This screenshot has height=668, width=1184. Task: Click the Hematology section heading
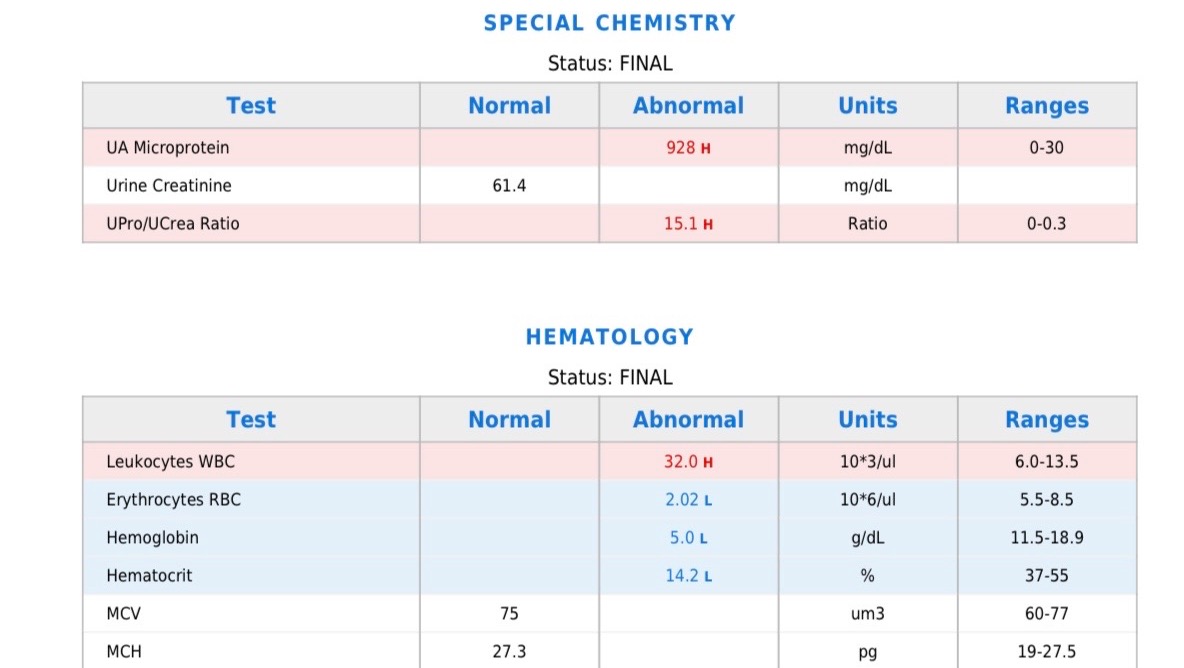pyautogui.click(x=609, y=337)
